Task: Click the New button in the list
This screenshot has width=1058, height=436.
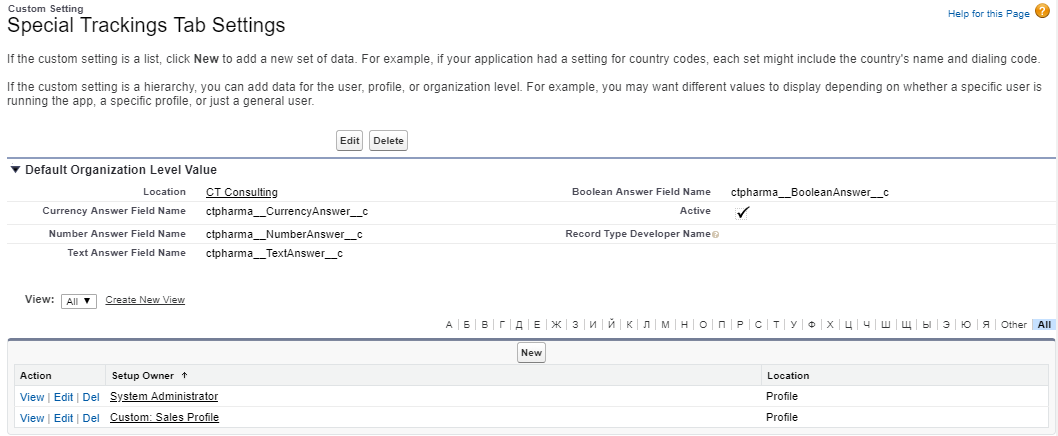Action: point(531,353)
